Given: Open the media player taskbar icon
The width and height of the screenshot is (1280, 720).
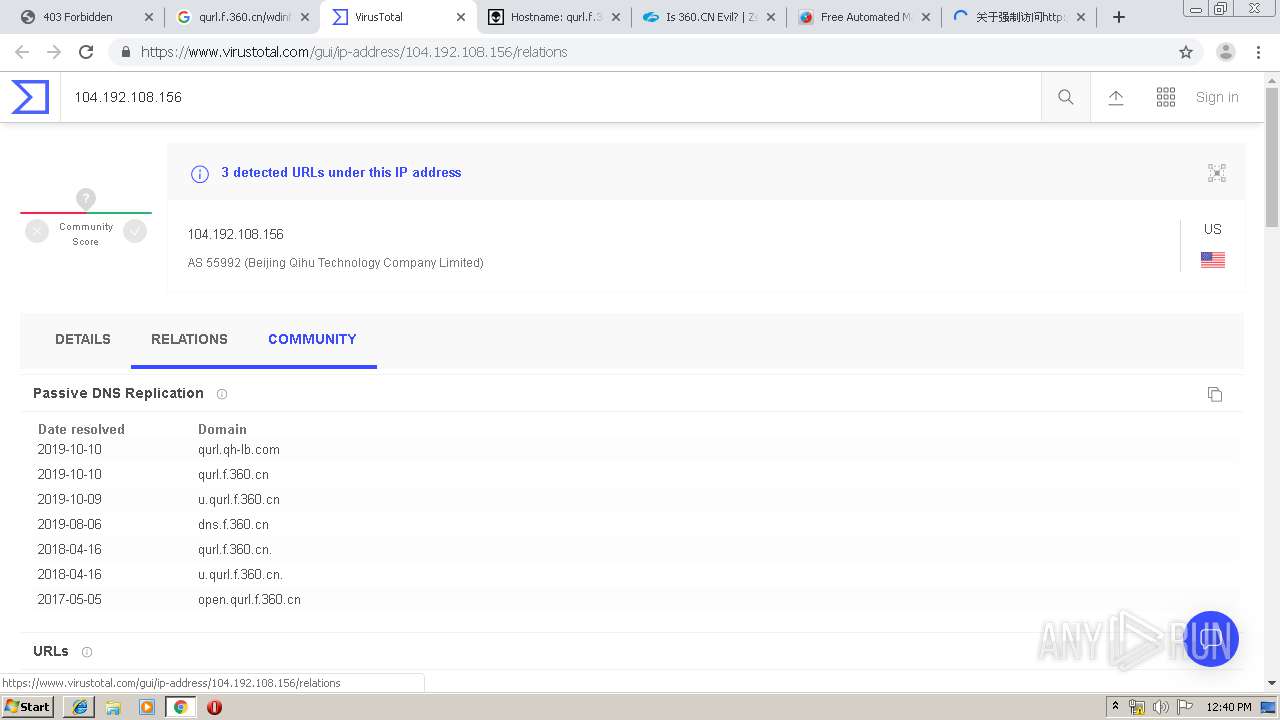Looking at the screenshot, I should 147,707.
